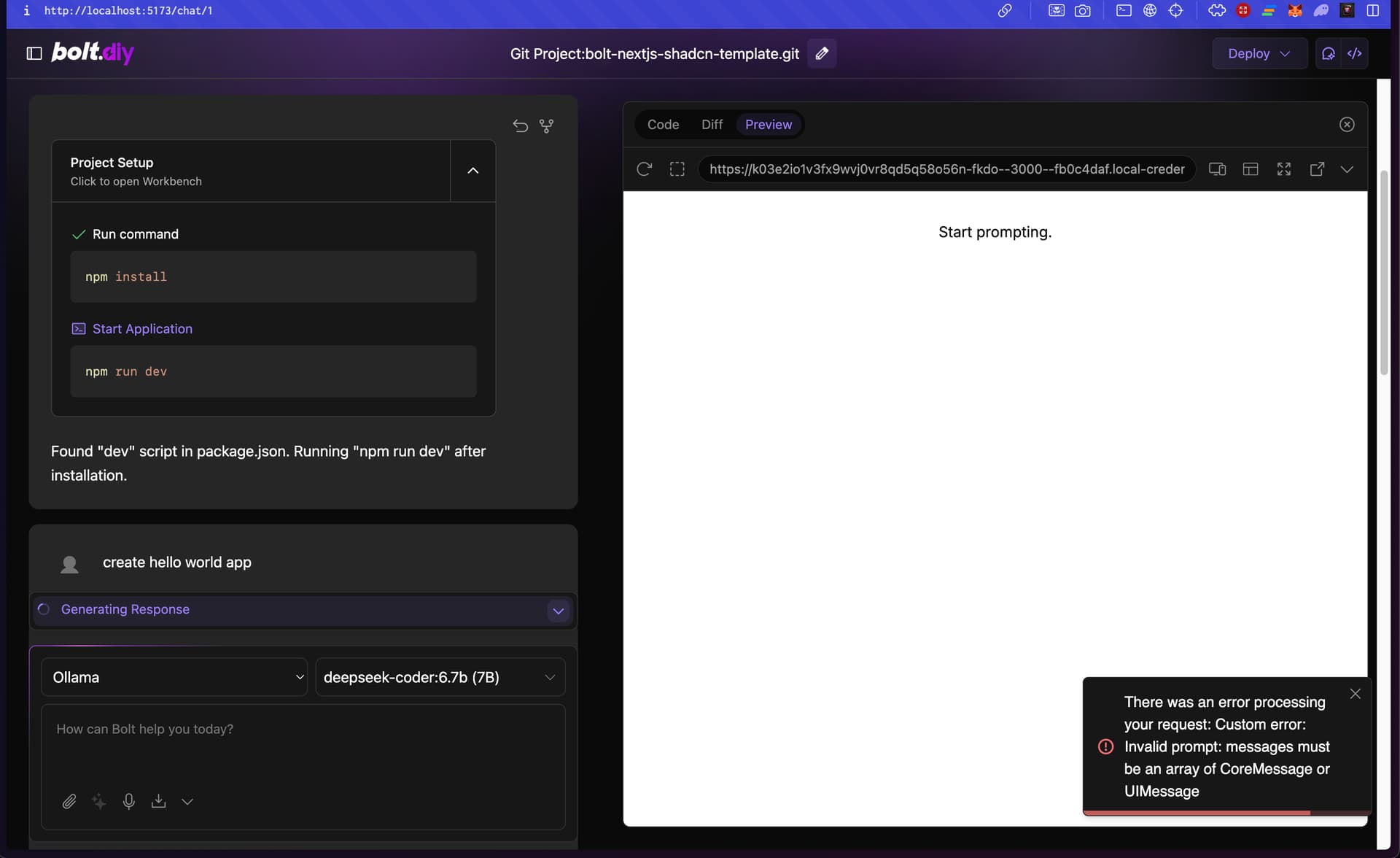Open preview in new window
The height and width of the screenshot is (858, 1400).
(1317, 169)
